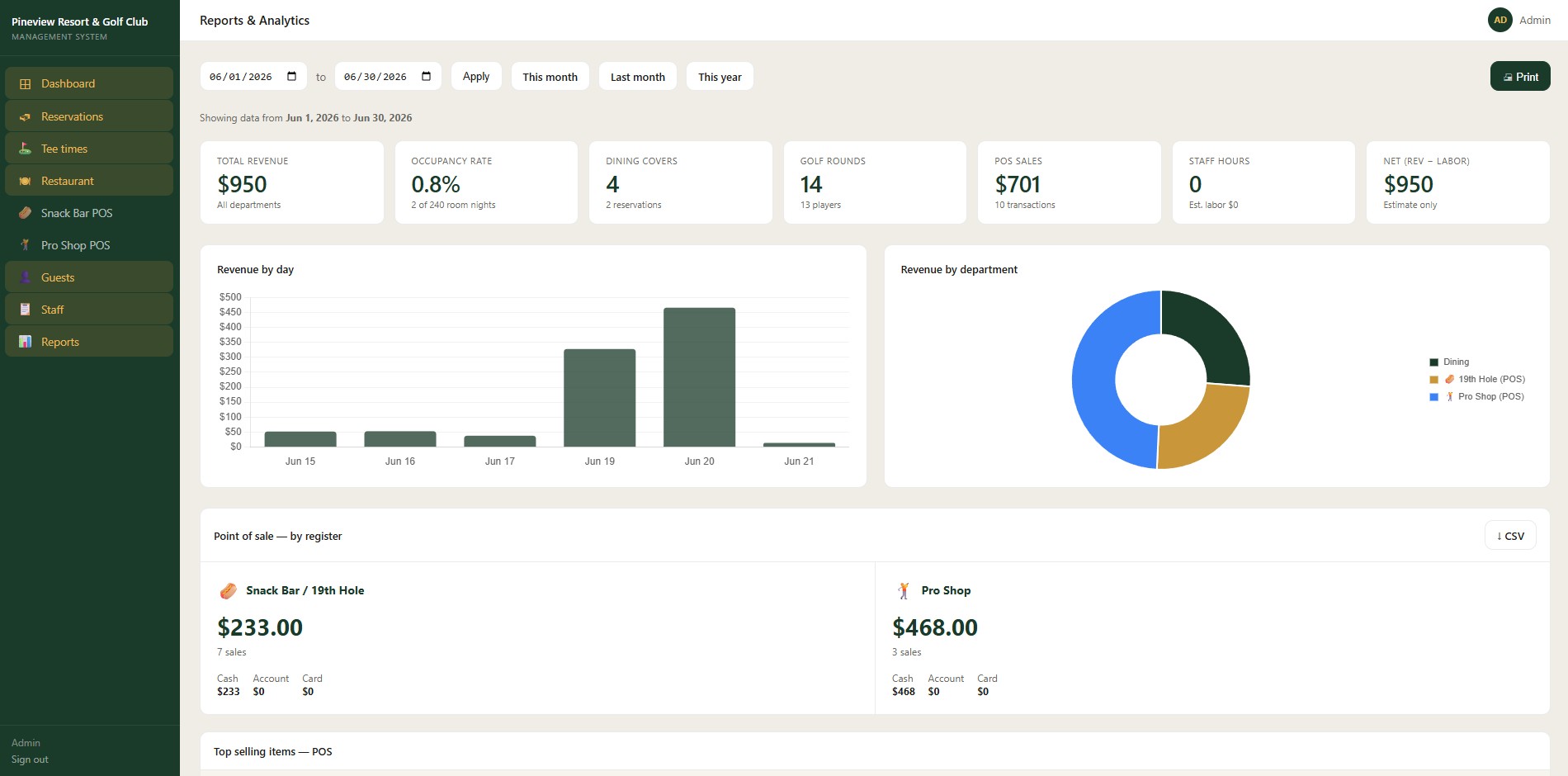Click the Tee times golf flag icon

pos(25,149)
